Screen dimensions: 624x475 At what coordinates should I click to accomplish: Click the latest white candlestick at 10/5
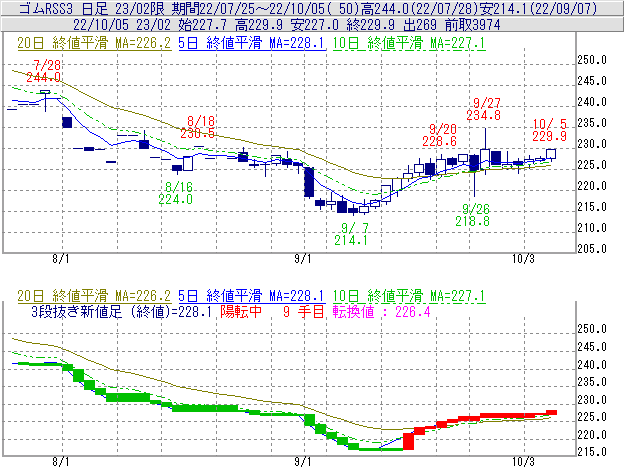(x=551, y=154)
